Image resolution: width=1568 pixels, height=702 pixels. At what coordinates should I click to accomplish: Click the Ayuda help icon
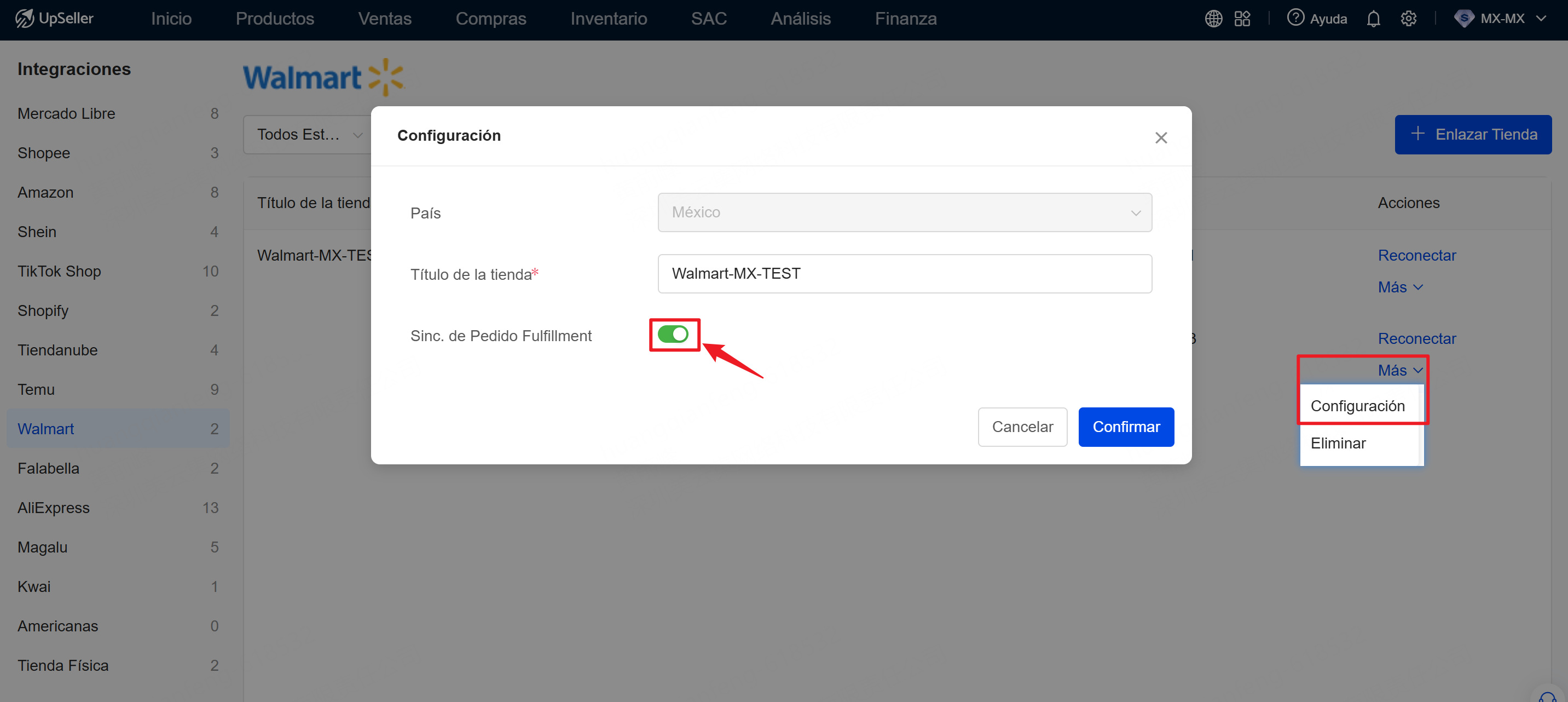(x=1295, y=18)
